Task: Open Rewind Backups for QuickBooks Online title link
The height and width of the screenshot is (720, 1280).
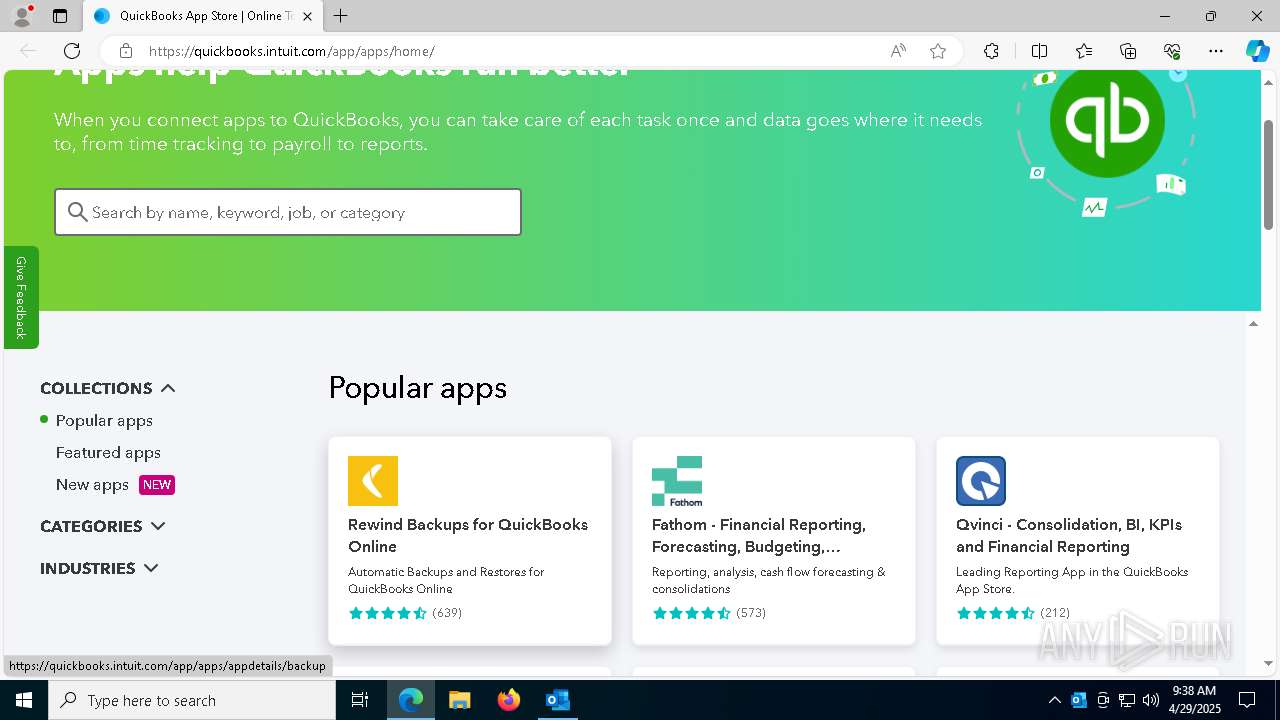Action: point(468,535)
